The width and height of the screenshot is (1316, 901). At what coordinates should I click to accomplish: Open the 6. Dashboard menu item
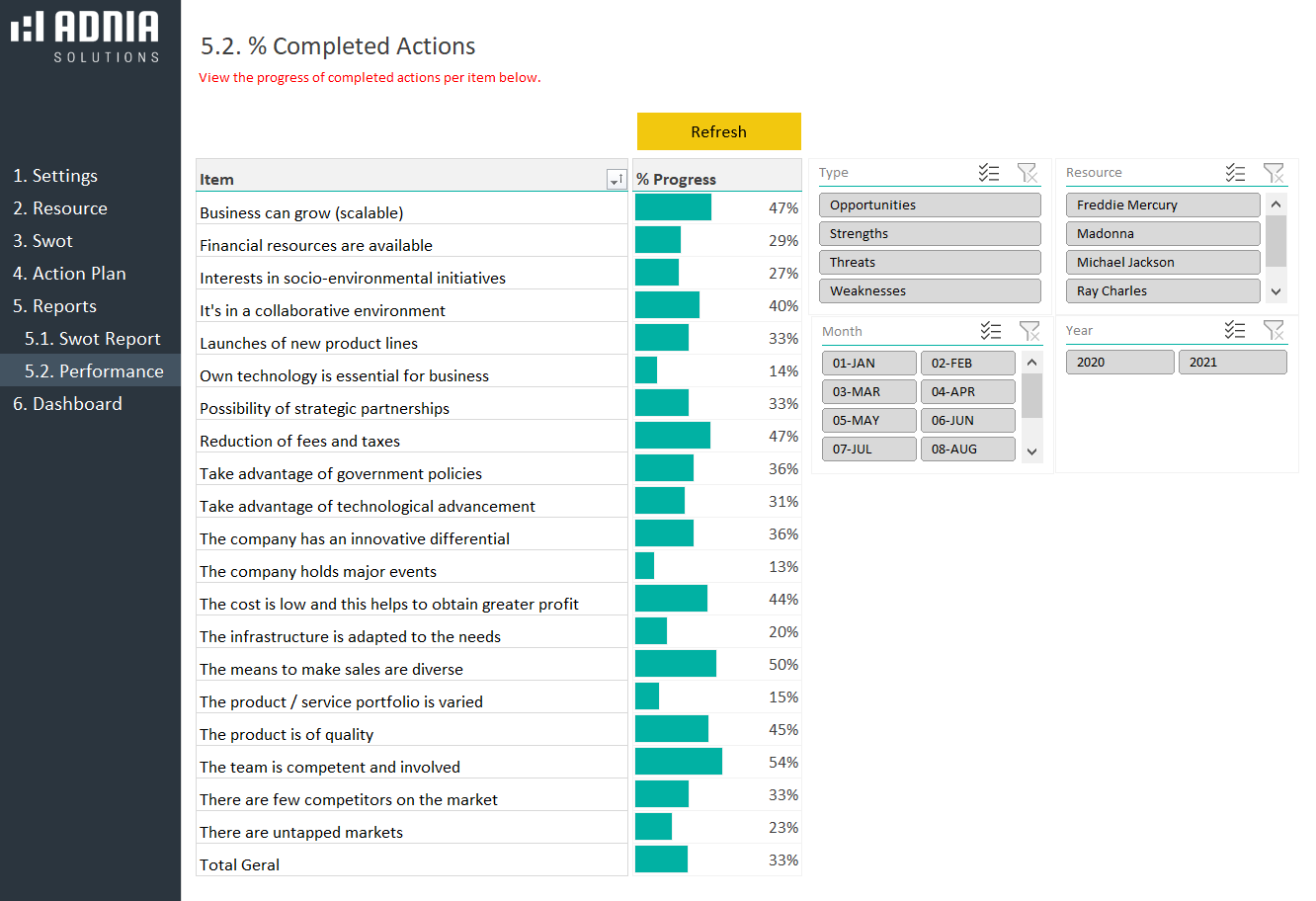(67, 404)
